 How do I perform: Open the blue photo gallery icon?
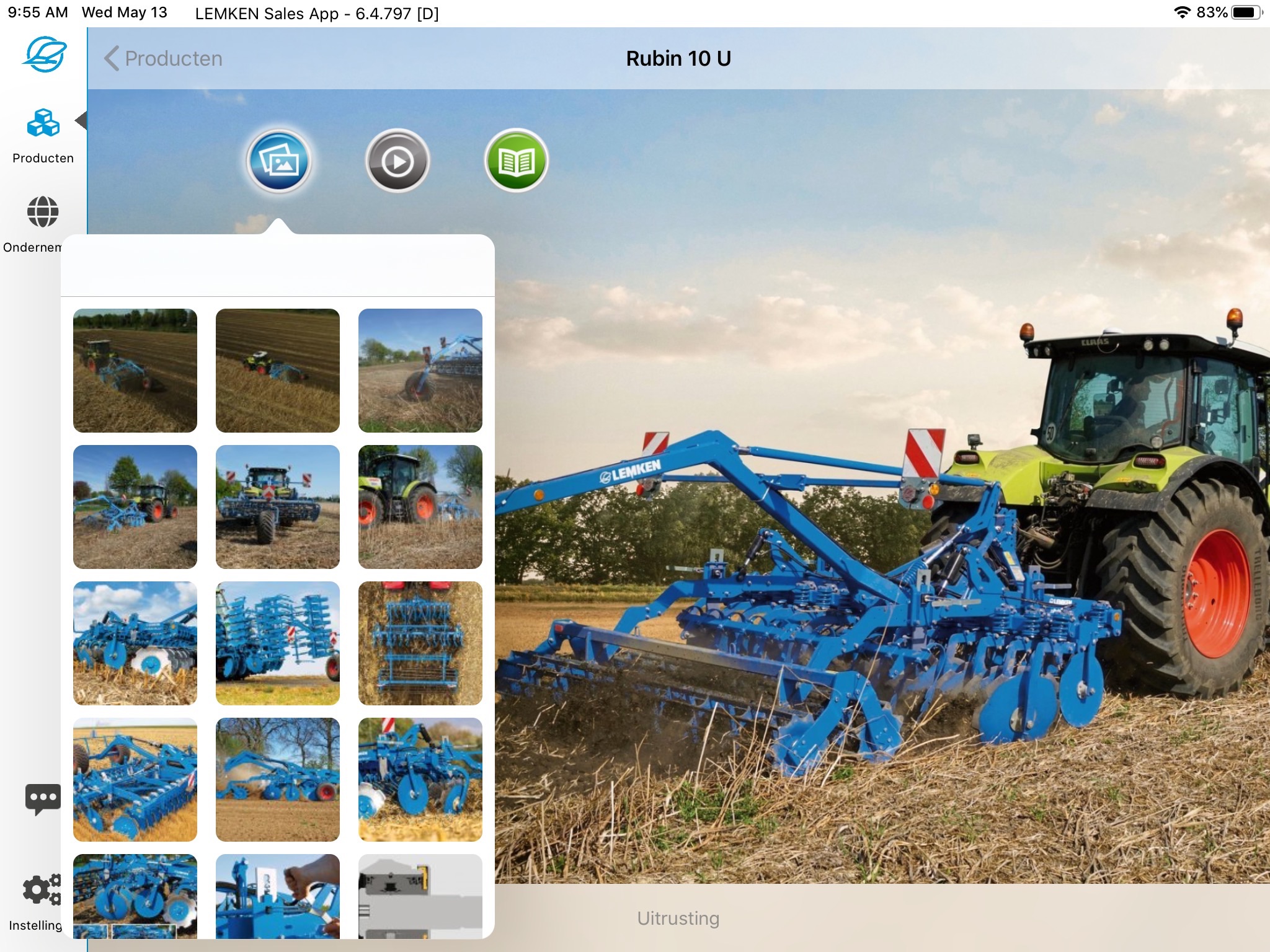tap(279, 161)
